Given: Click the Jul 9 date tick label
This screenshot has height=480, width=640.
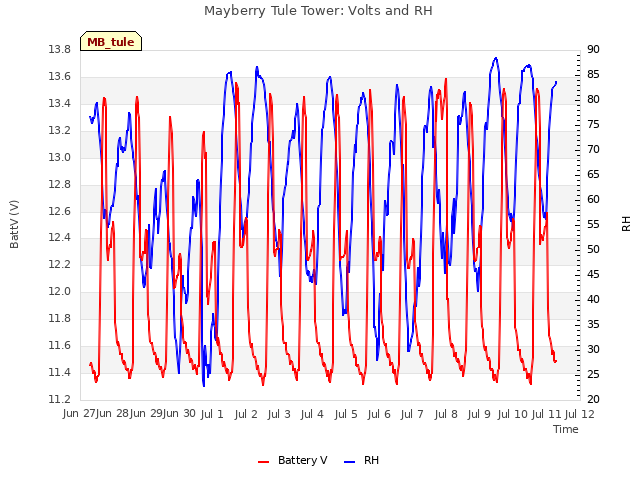Looking at the screenshot, I should click(x=479, y=414).
